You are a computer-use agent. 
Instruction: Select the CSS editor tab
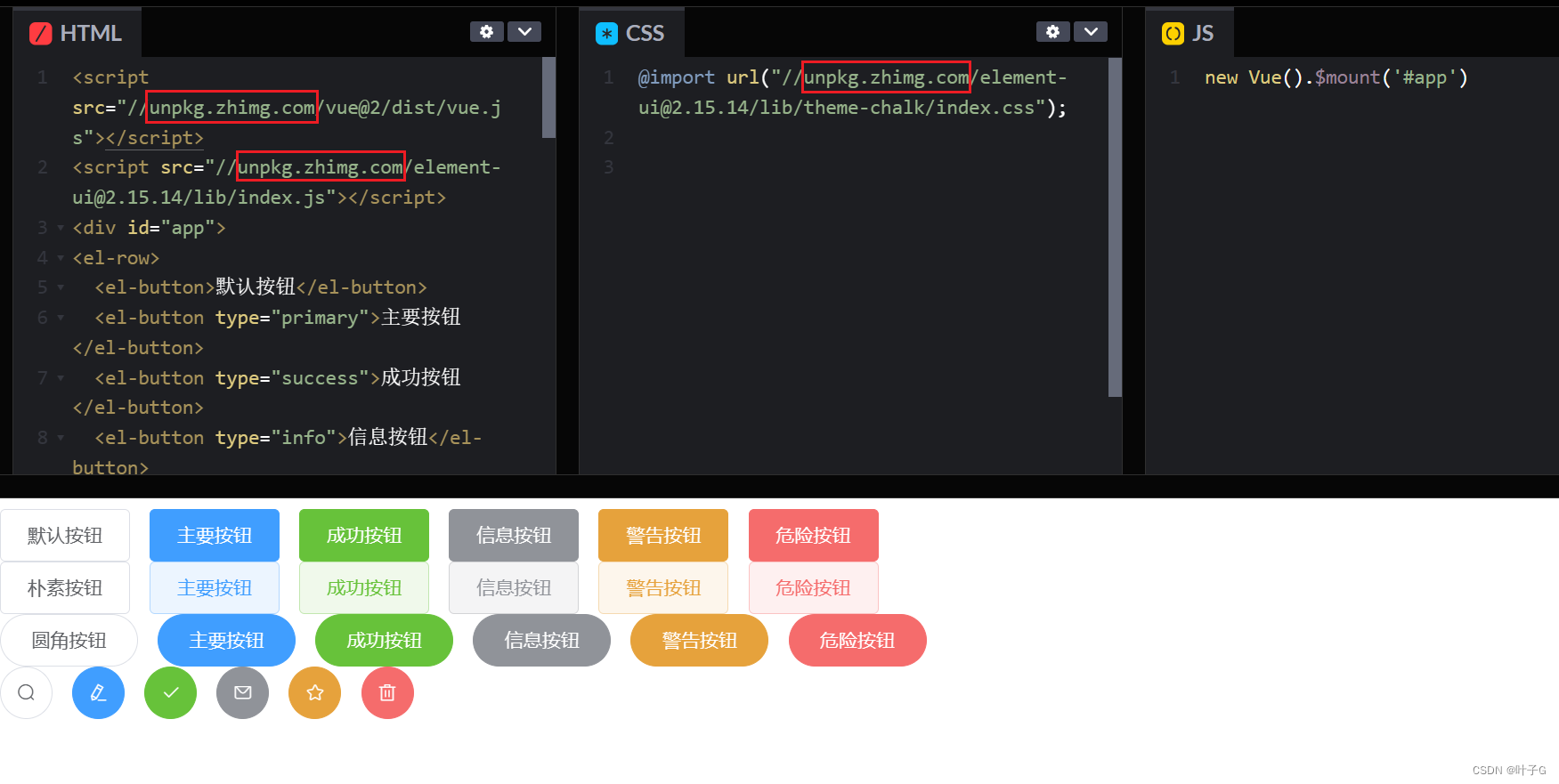point(631,33)
